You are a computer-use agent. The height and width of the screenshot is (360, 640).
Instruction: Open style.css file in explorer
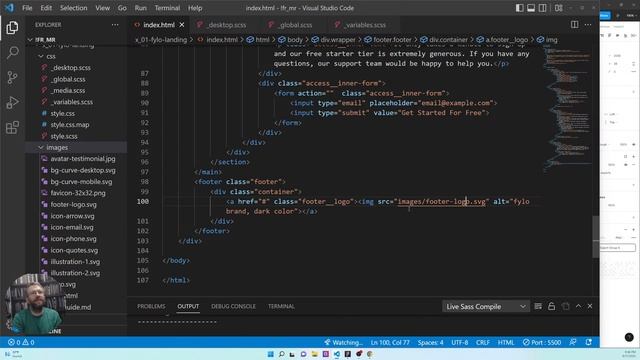pos(62,113)
